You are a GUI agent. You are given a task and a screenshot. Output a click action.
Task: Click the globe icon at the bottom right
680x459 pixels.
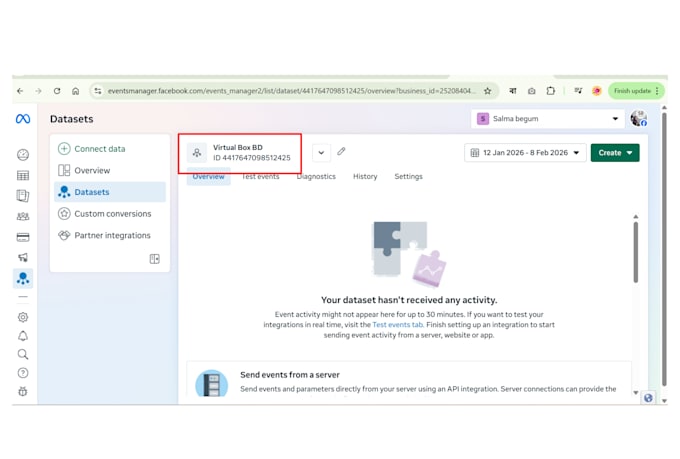(648, 398)
